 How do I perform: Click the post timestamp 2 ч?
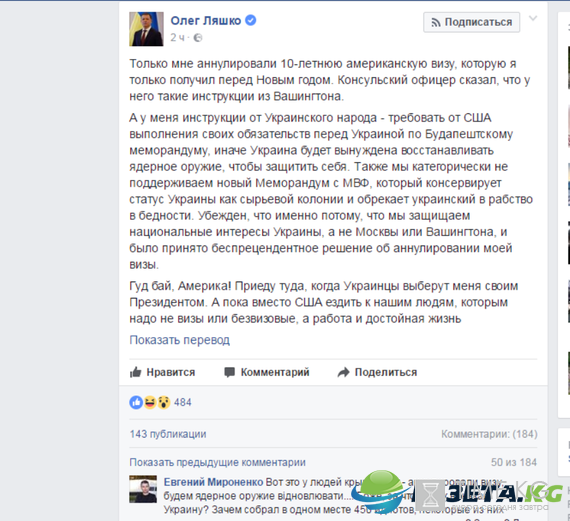click(x=178, y=37)
